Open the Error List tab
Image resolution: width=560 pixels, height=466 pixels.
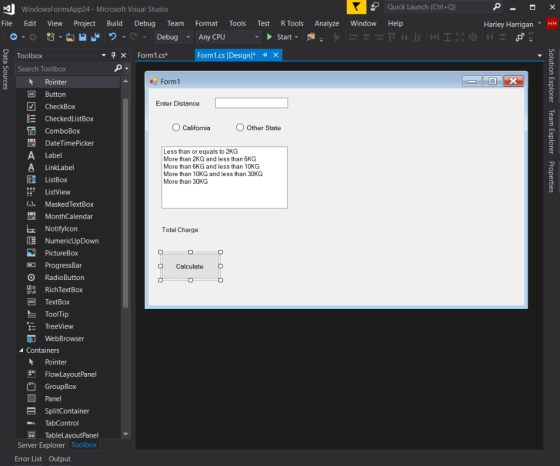coord(28,459)
